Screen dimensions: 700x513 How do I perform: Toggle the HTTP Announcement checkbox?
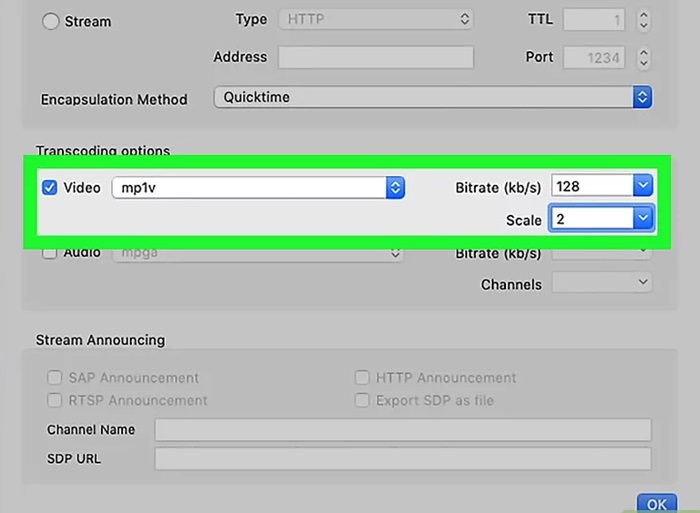pyautogui.click(x=361, y=378)
